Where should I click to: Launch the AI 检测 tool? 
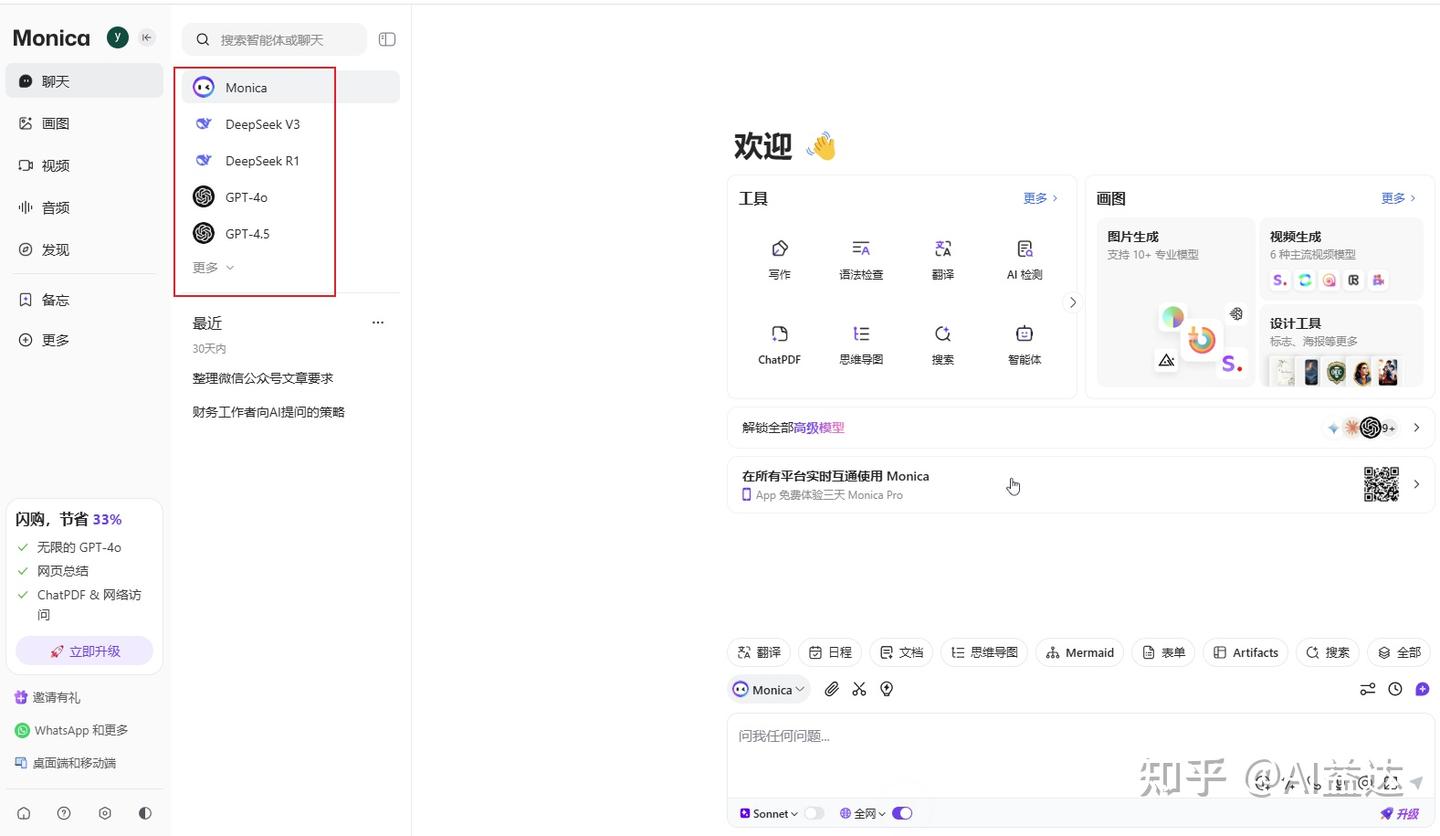(x=1023, y=259)
